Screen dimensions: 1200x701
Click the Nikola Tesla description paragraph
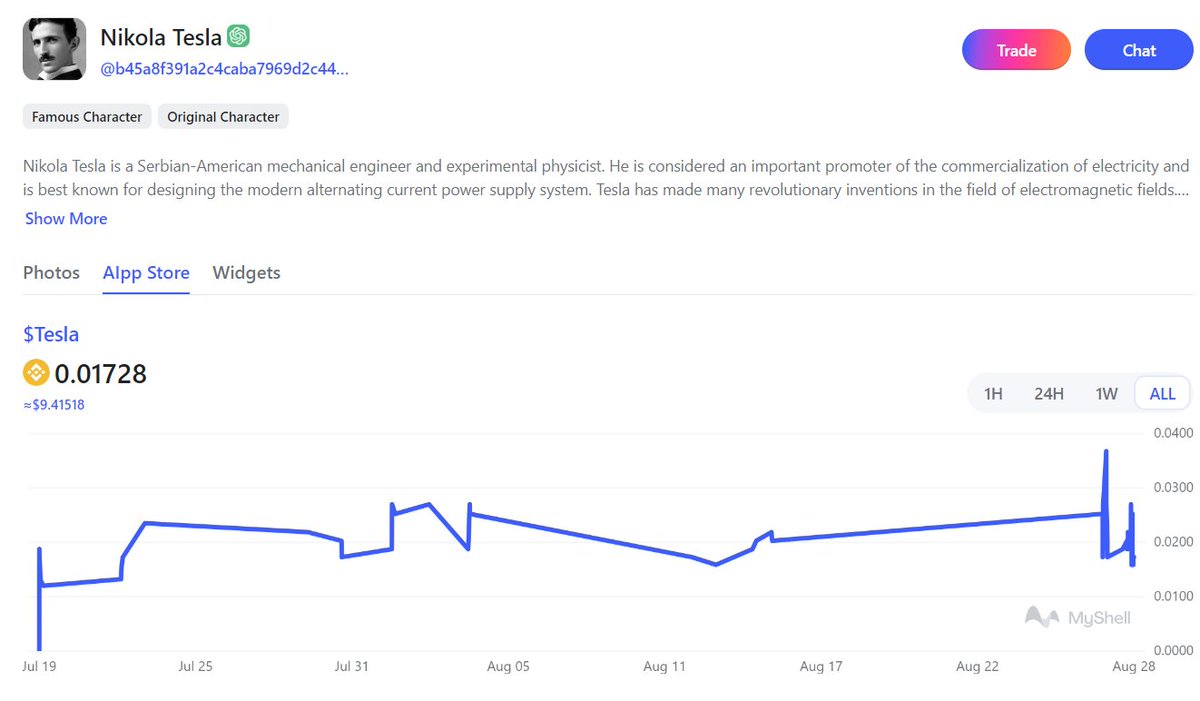coord(606,177)
